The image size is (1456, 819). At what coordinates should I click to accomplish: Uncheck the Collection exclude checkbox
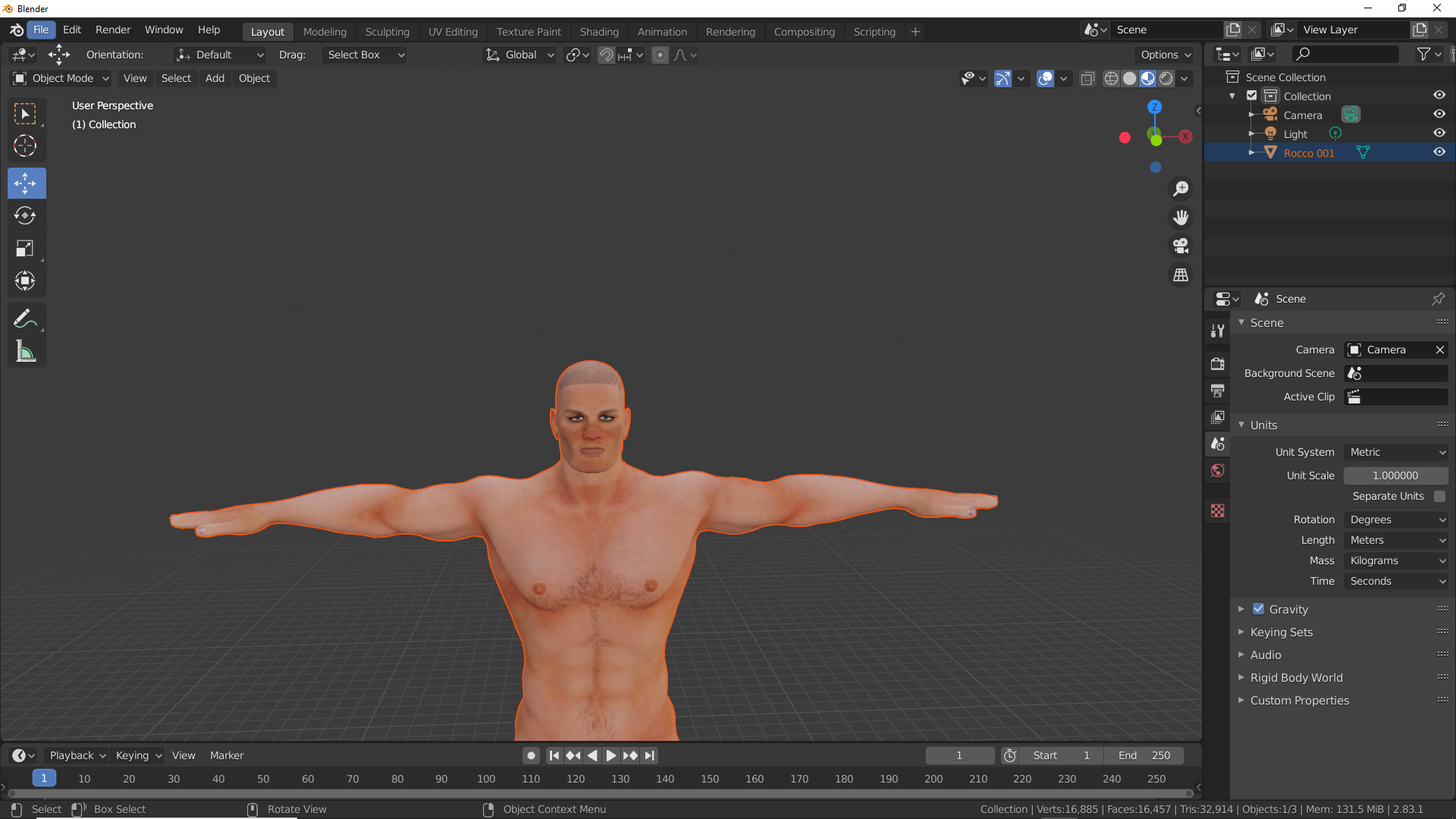[1252, 96]
